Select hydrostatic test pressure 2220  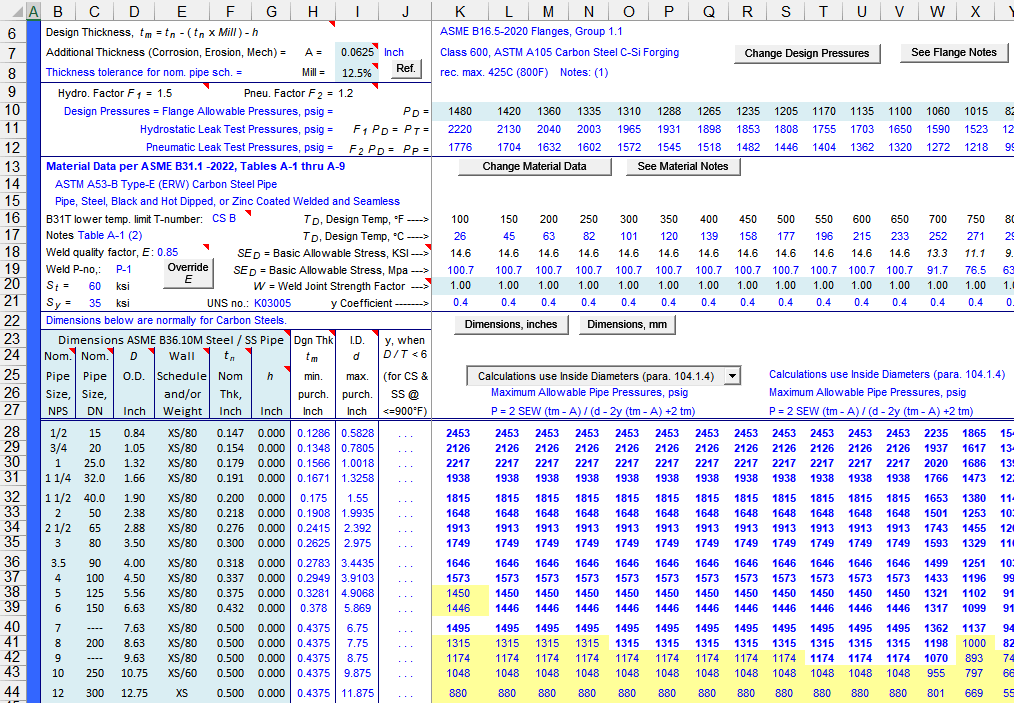pyautogui.click(x=460, y=129)
